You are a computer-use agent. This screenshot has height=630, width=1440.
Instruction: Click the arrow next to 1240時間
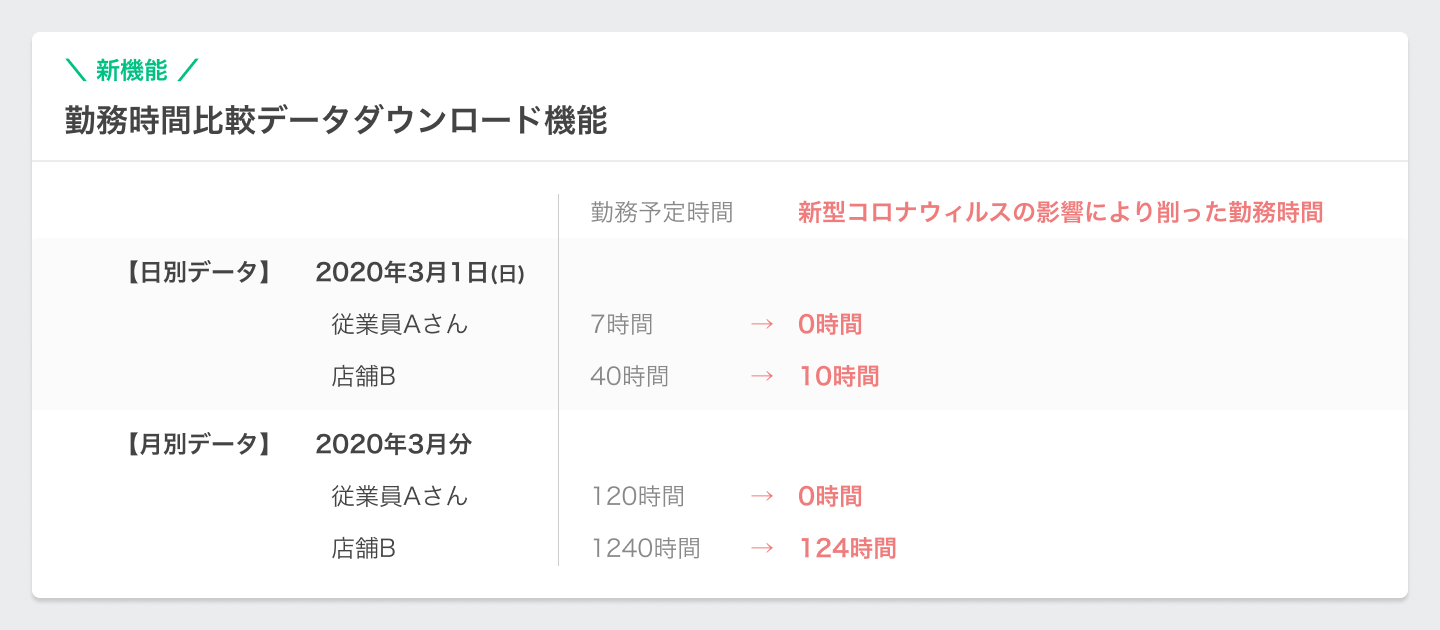[762, 548]
